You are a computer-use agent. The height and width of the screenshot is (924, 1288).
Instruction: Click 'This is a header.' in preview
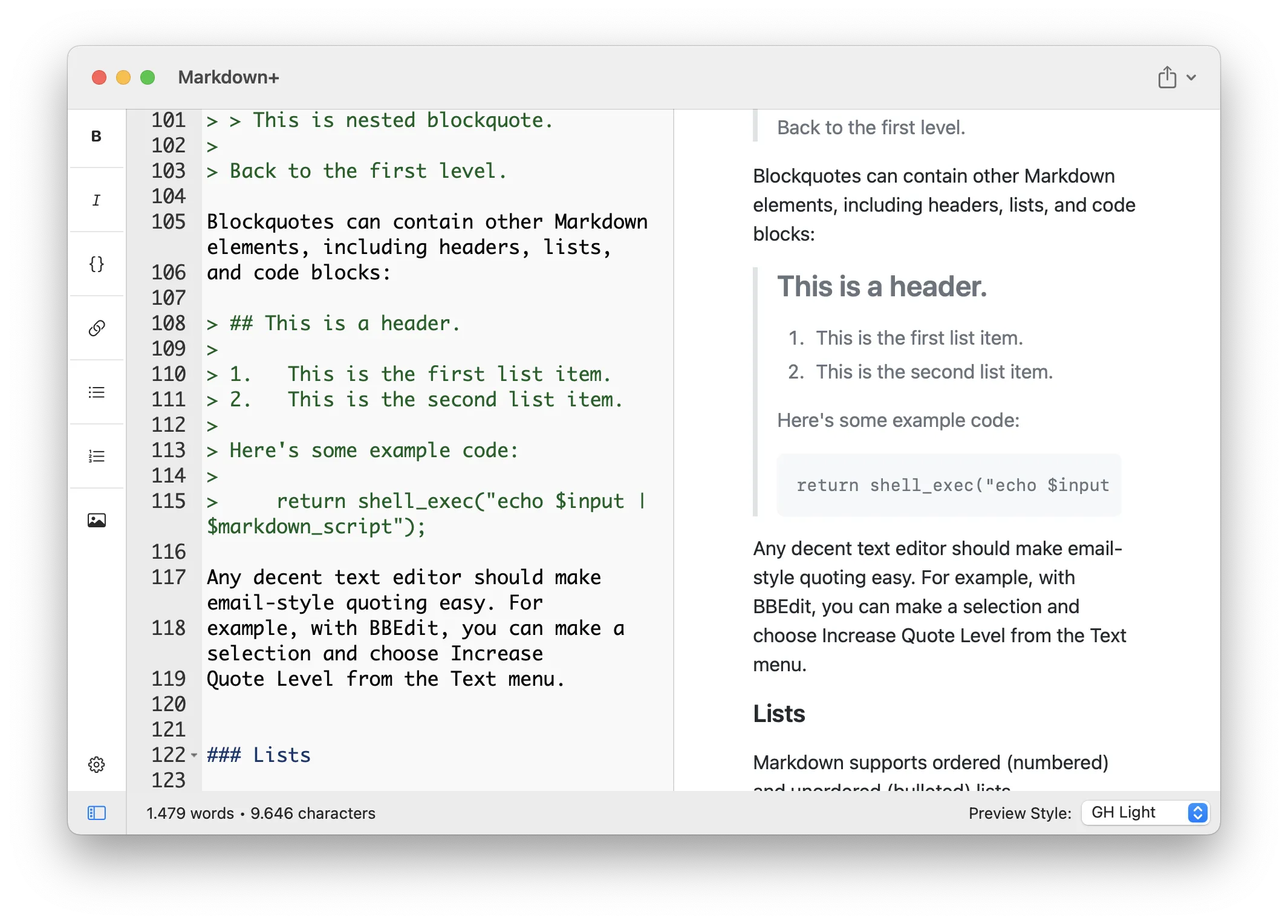click(882, 287)
